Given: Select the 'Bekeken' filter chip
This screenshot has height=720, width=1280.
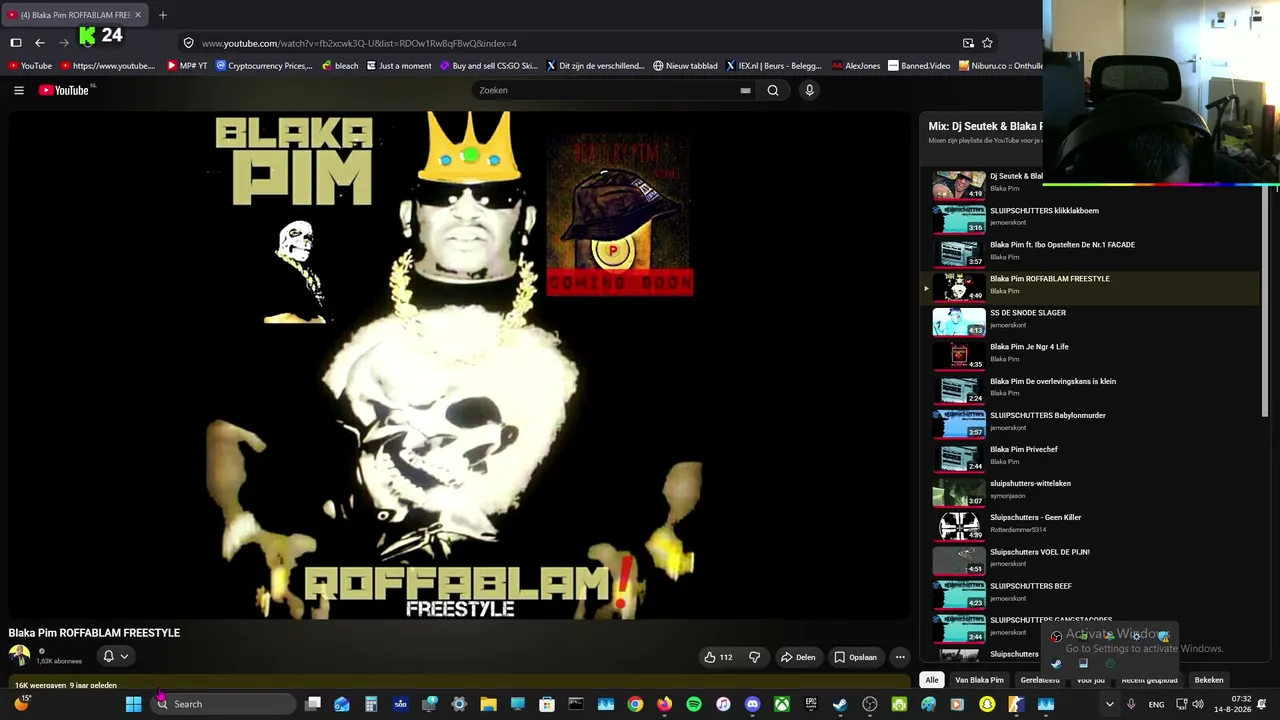Looking at the screenshot, I should point(1209,680).
